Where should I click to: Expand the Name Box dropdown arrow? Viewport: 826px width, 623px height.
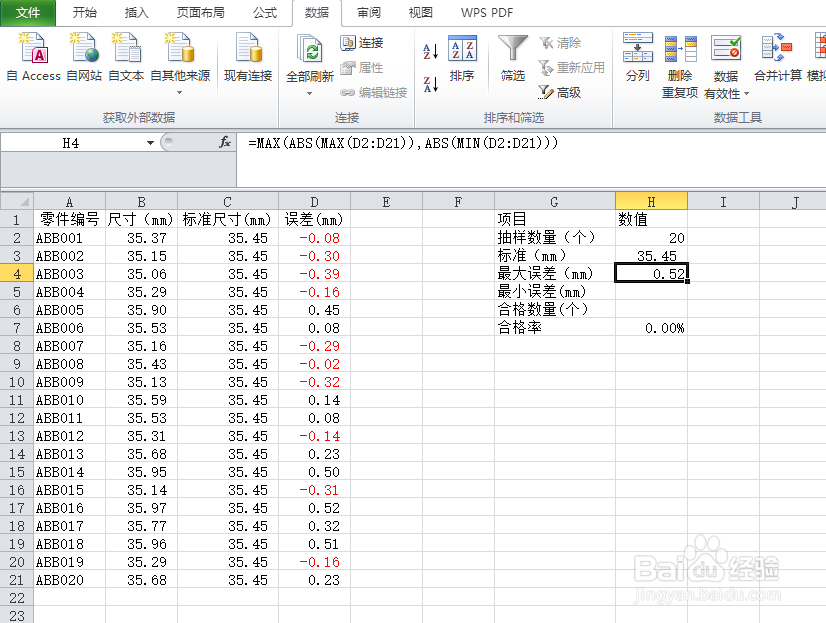[150, 143]
